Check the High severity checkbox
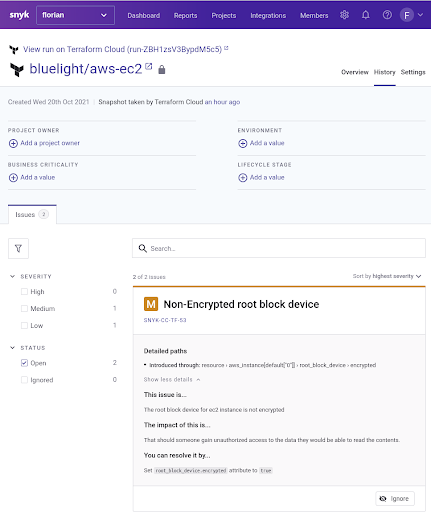The image size is (431, 512). (24, 292)
